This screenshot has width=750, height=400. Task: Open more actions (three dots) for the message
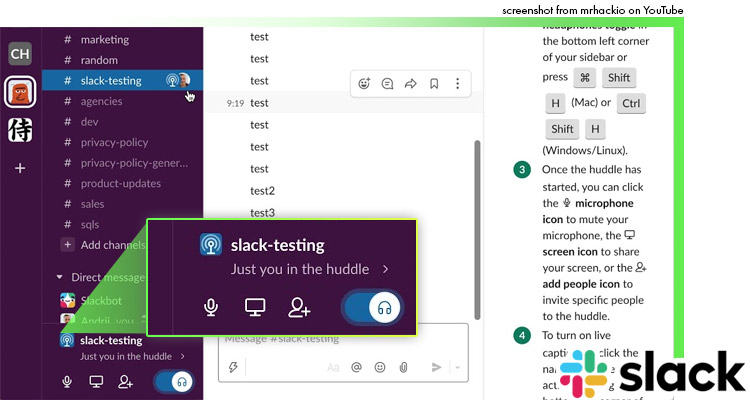pos(457,84)
